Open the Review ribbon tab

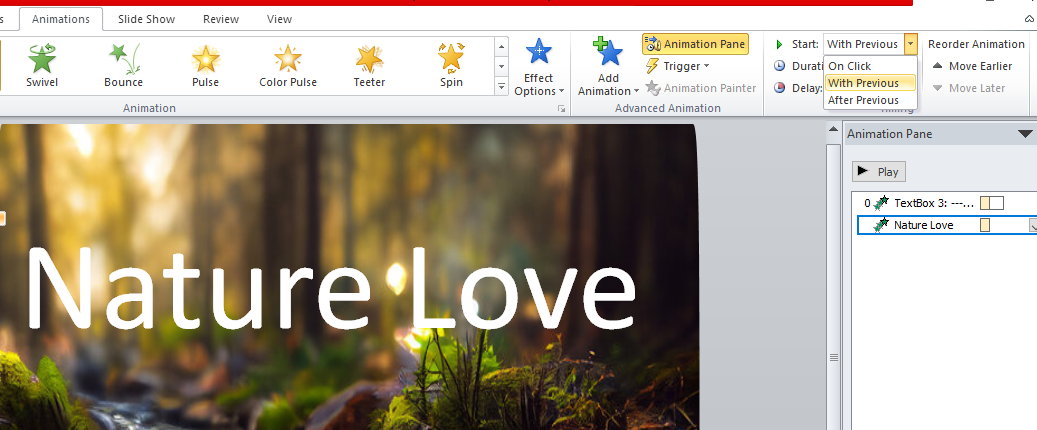(x=220, y=19)
